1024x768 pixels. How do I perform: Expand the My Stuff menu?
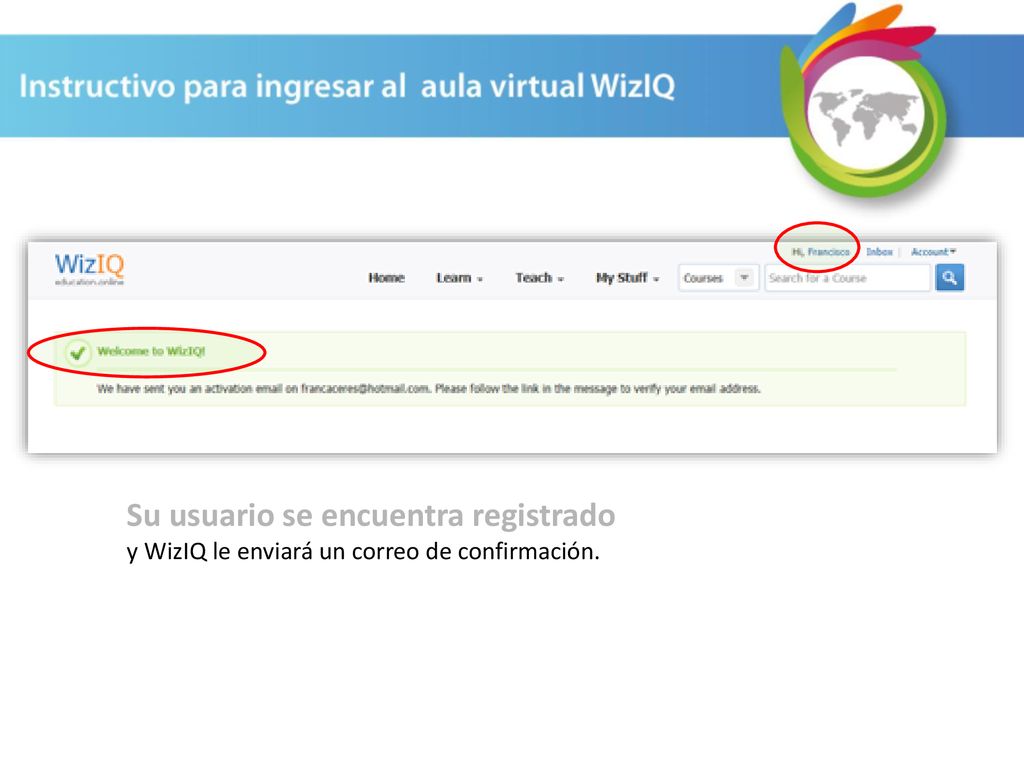click(x=627, y=278)
